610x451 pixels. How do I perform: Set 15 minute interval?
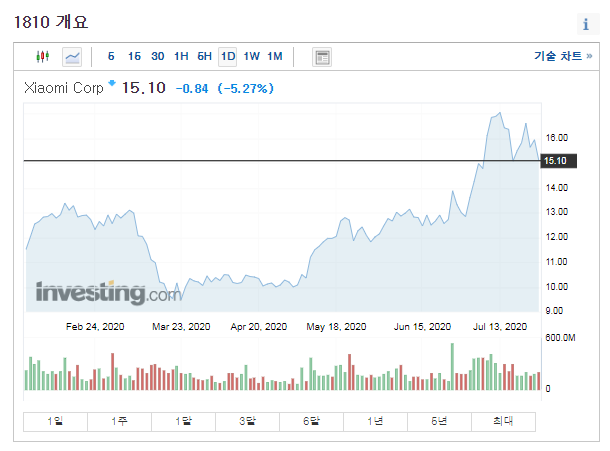134,56
